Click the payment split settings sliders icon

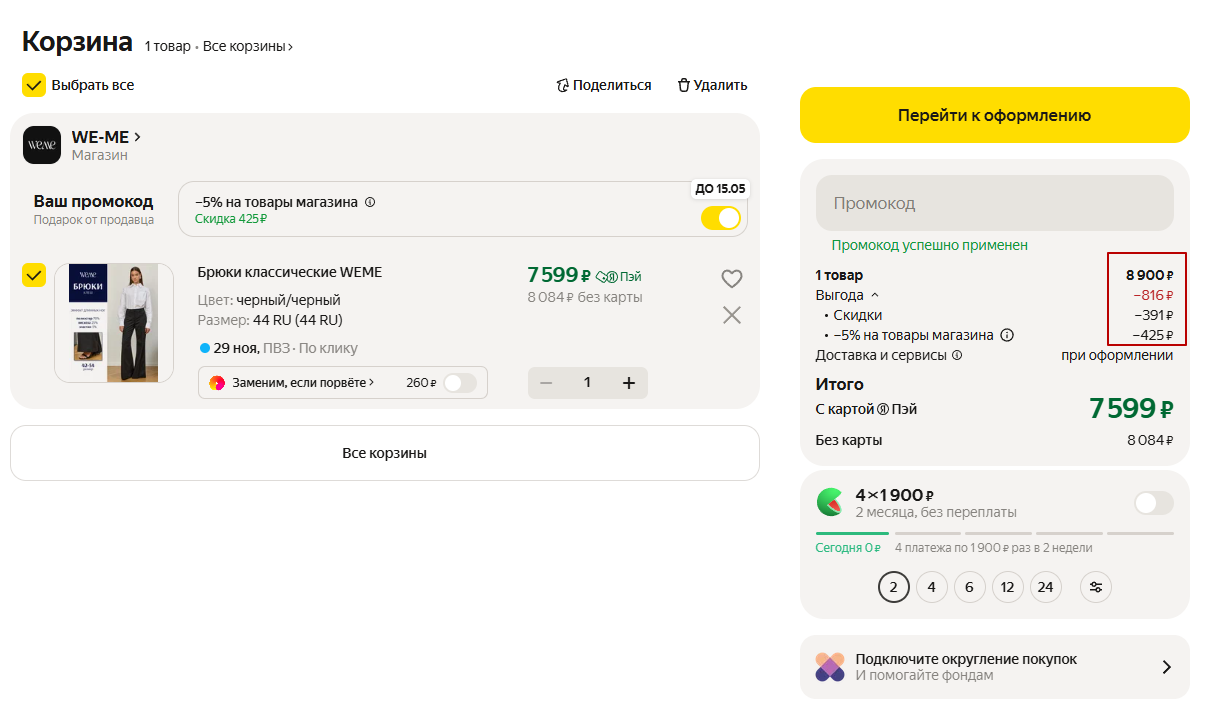click(1096, 587)
